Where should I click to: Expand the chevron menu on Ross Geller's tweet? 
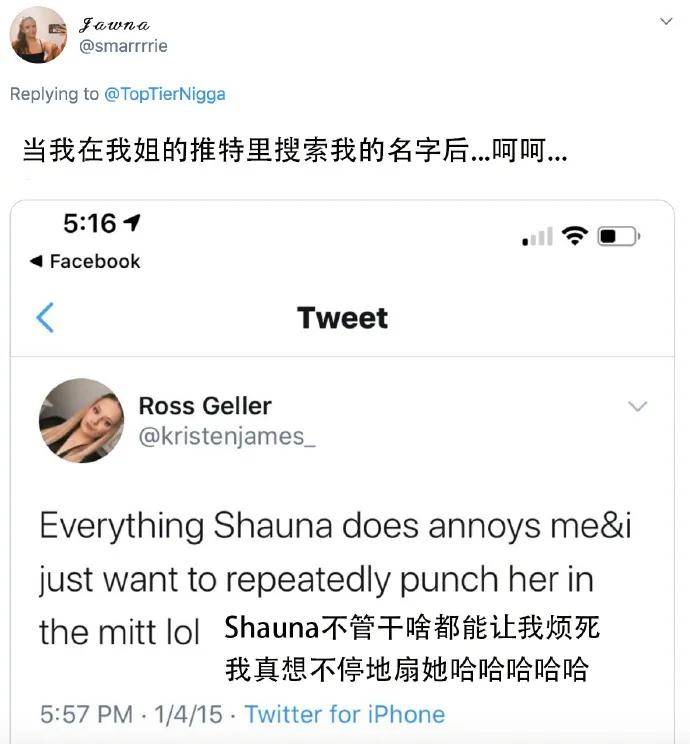click(637, 406)
